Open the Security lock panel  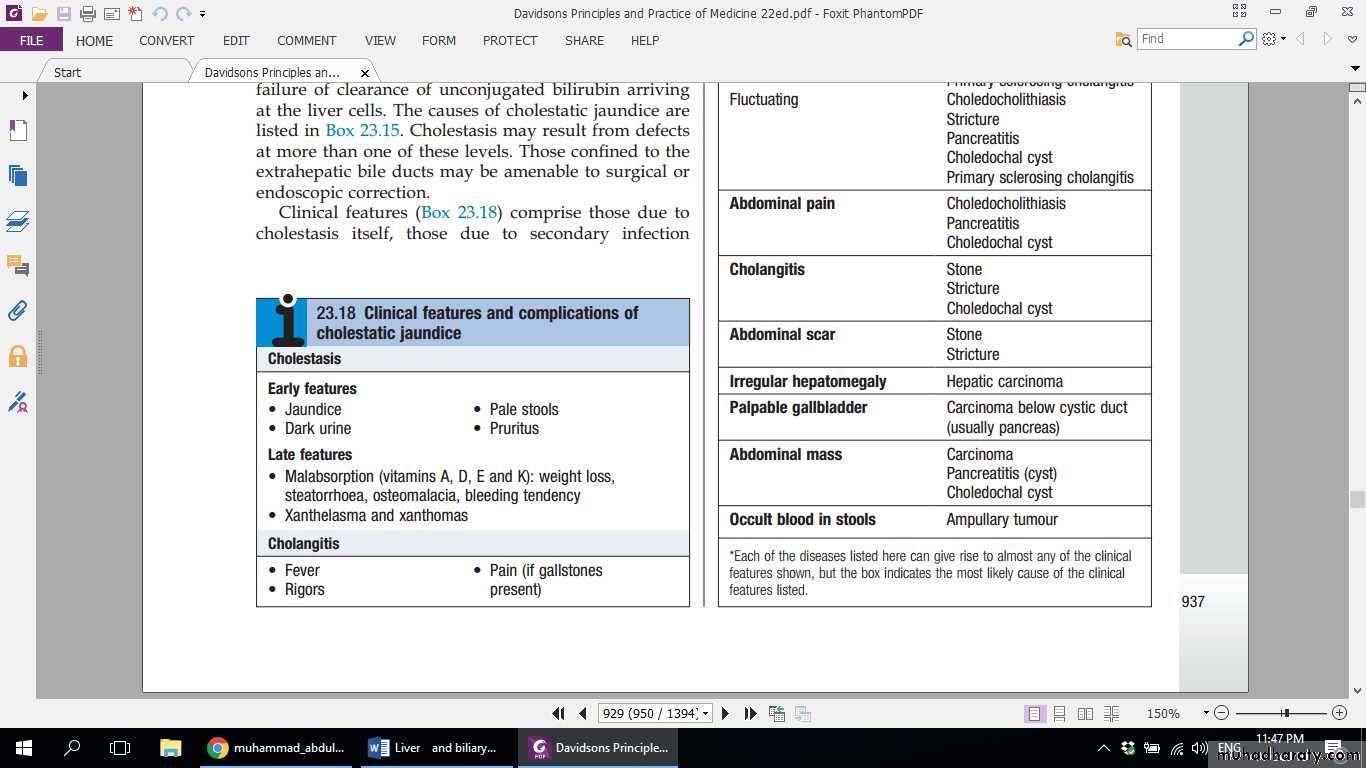point(17,356)
